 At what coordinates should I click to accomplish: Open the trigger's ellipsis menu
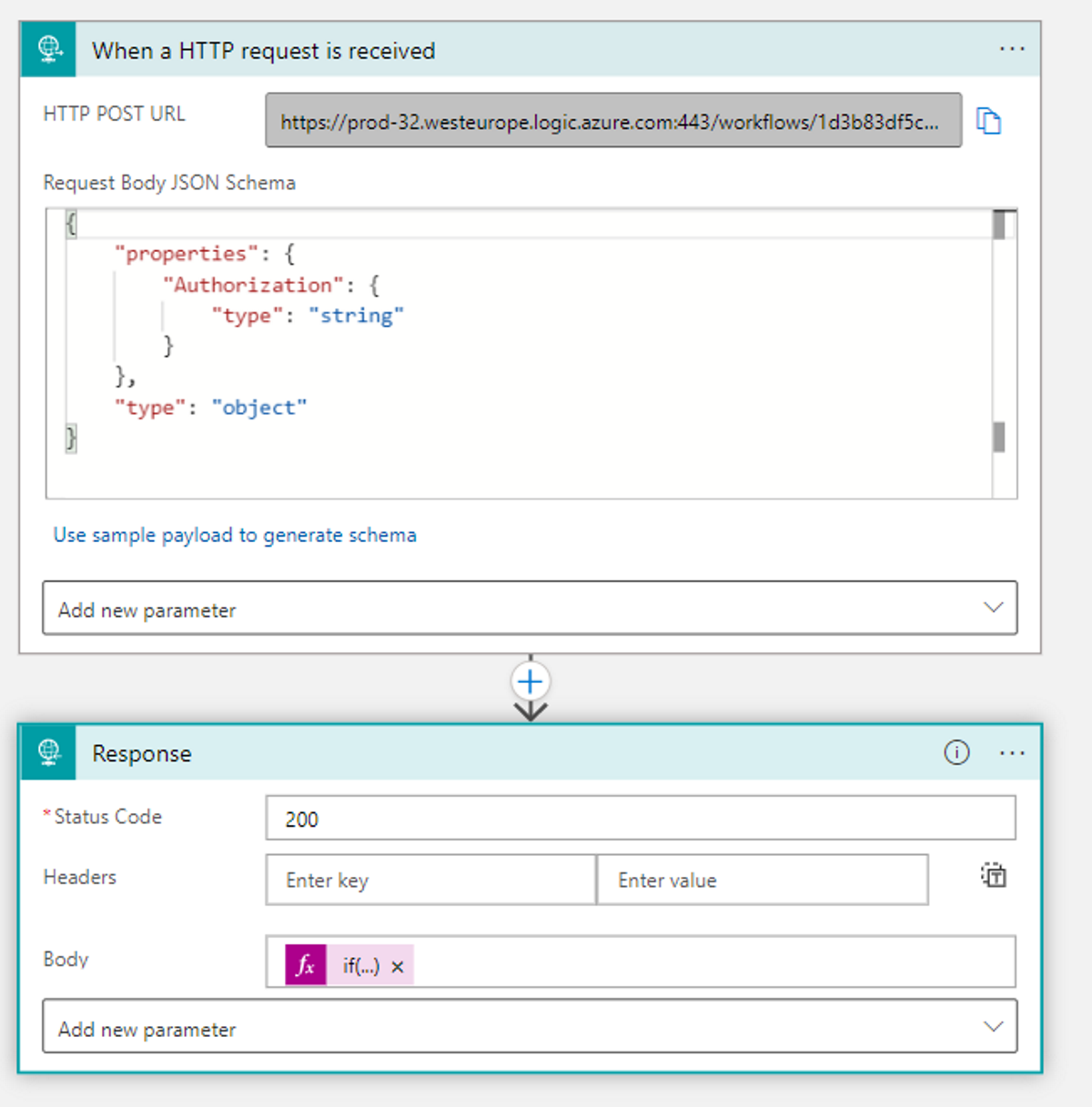pyautogui.click(x=1013, y=49)
